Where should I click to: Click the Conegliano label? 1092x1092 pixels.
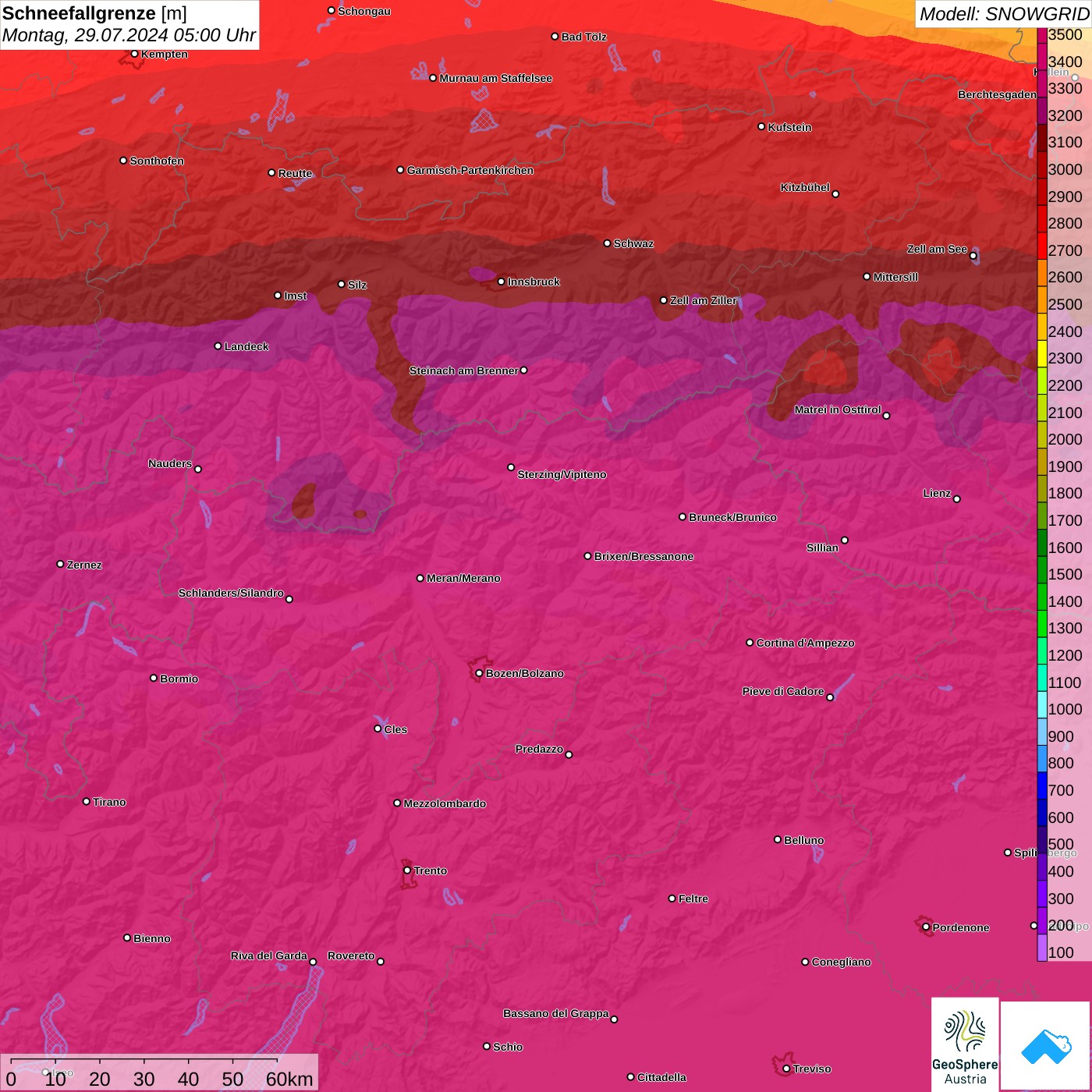coord(841,962)
